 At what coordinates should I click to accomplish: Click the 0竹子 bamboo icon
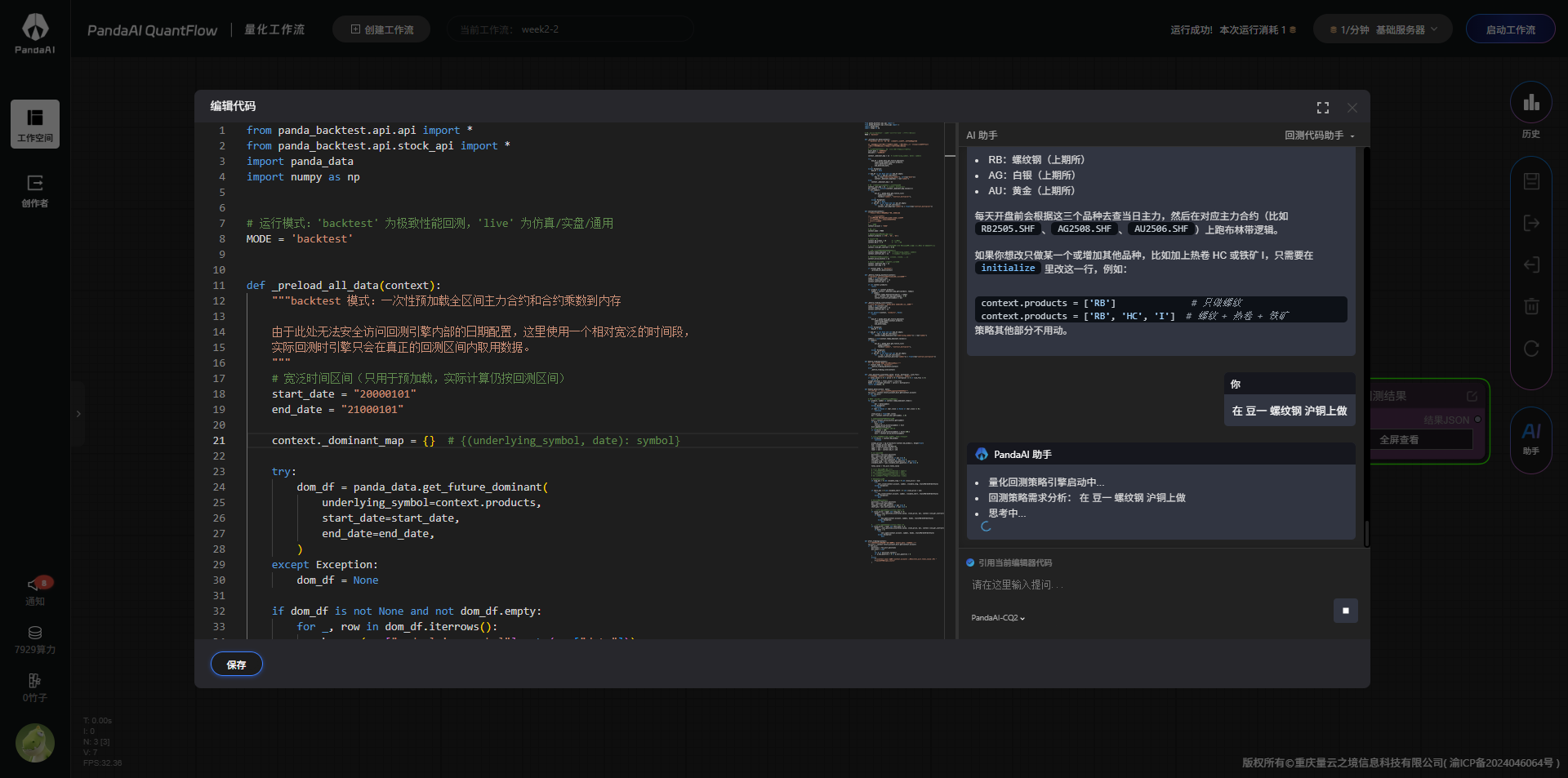click(x=34, y=687)
